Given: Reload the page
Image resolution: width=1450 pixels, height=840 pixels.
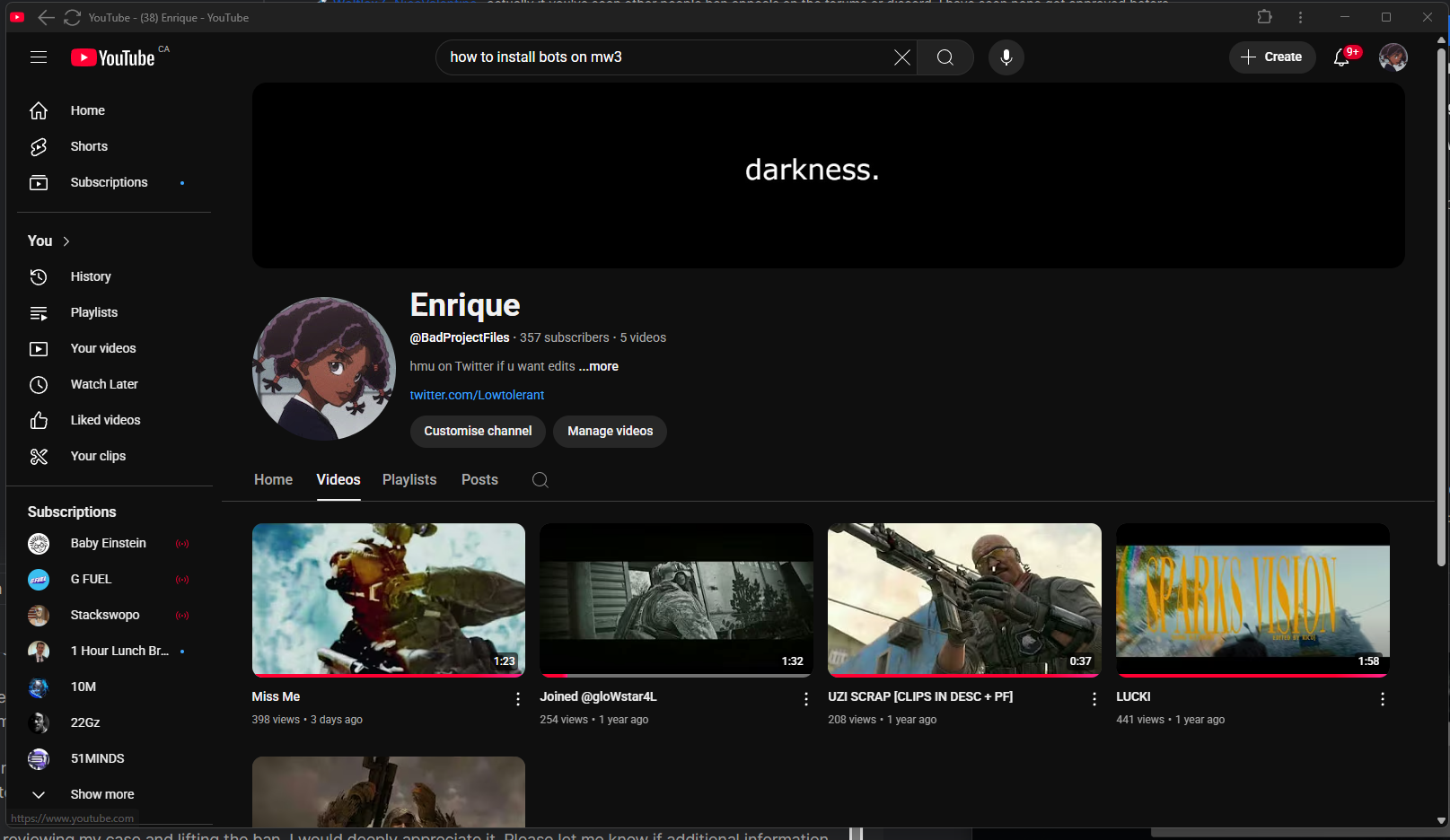Looking at the screenshot, I should (x=73, y=17).
